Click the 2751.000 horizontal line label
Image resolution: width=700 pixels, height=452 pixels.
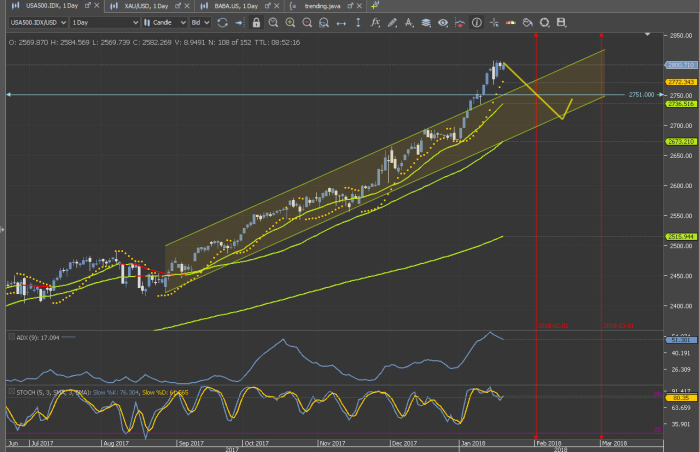click(x=641, y=95)
